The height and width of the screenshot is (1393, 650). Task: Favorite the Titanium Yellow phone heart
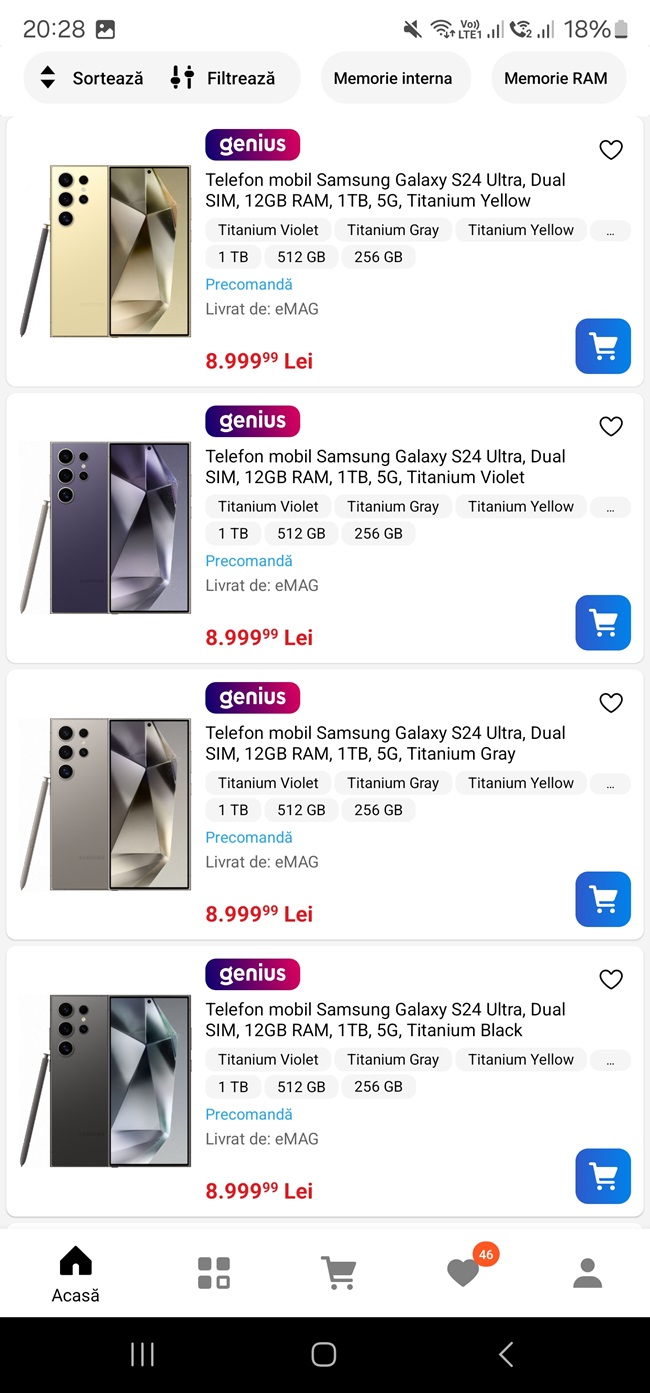point(611,150)
